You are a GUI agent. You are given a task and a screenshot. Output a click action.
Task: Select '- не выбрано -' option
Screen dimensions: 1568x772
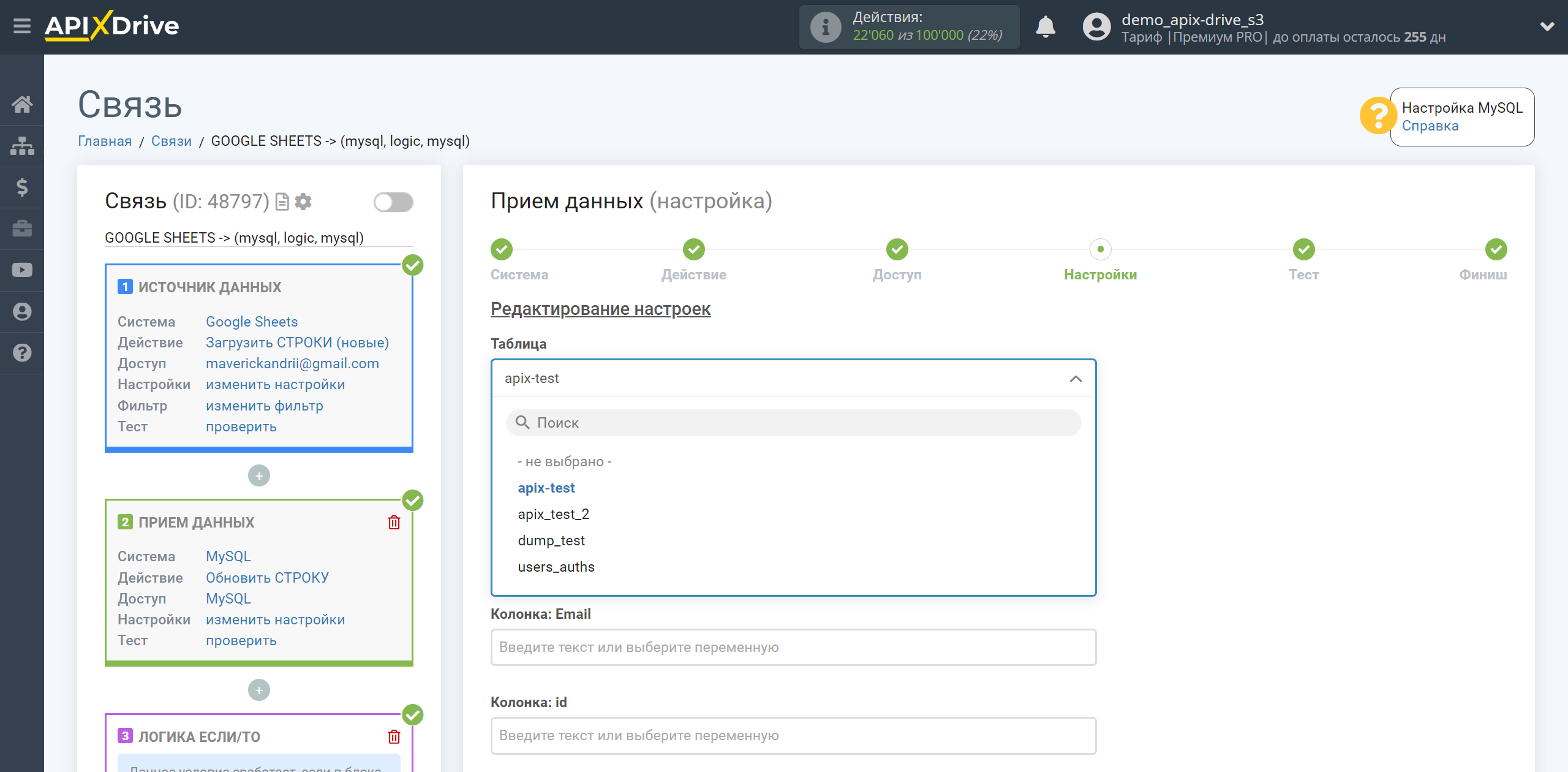pos(565,461)
